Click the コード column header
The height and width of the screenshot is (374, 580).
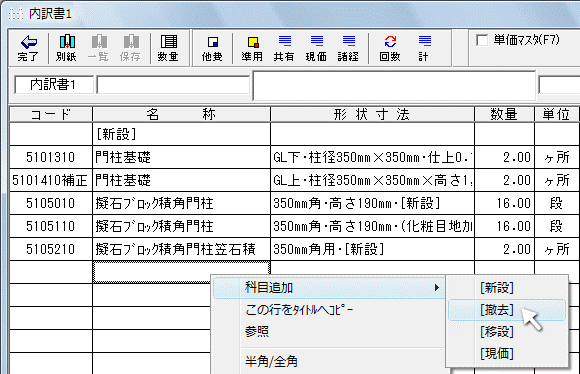(51, 115)
